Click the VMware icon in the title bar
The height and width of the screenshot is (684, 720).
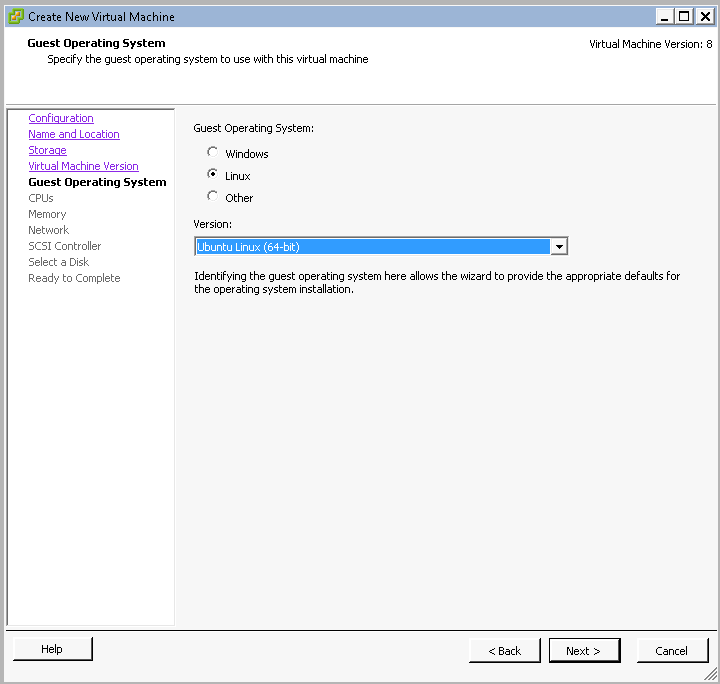click(x=16, y=17)
